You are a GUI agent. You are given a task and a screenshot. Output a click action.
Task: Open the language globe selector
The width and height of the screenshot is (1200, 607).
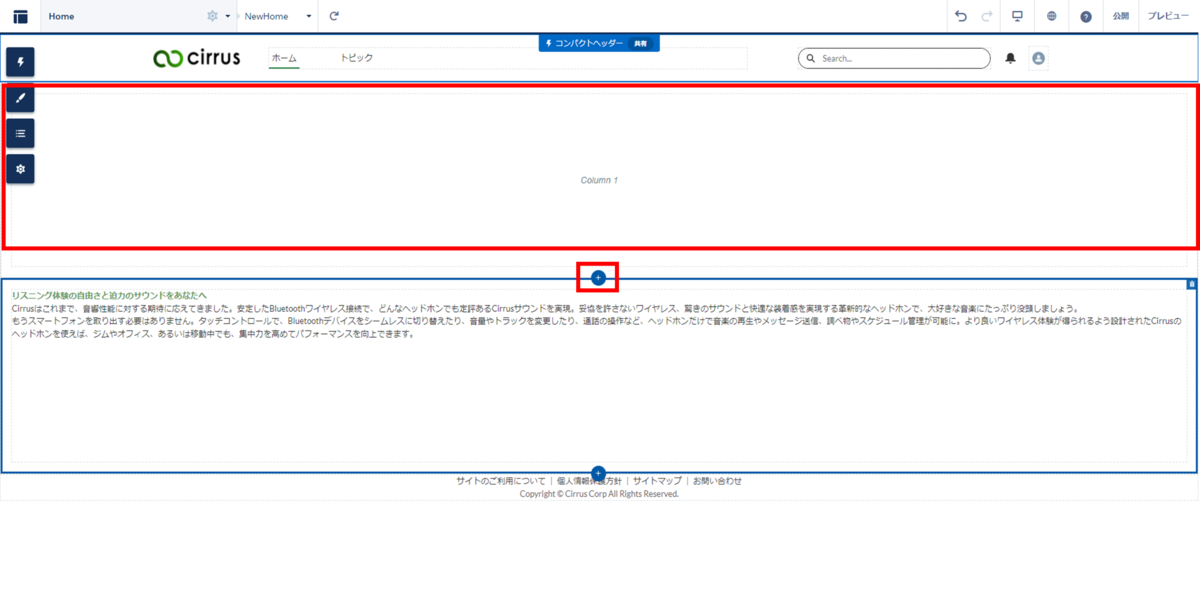[1052, 16]
